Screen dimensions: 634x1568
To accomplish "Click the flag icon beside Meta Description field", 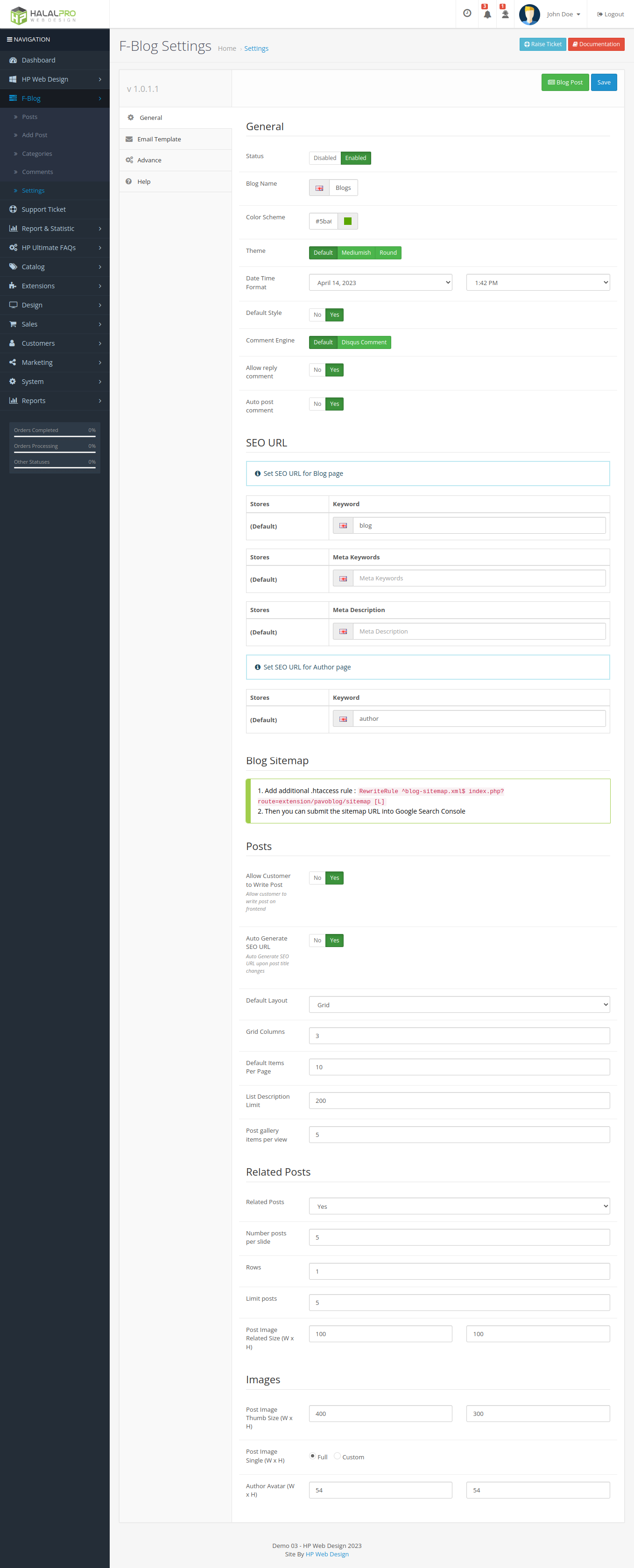I will coord(343,631).
